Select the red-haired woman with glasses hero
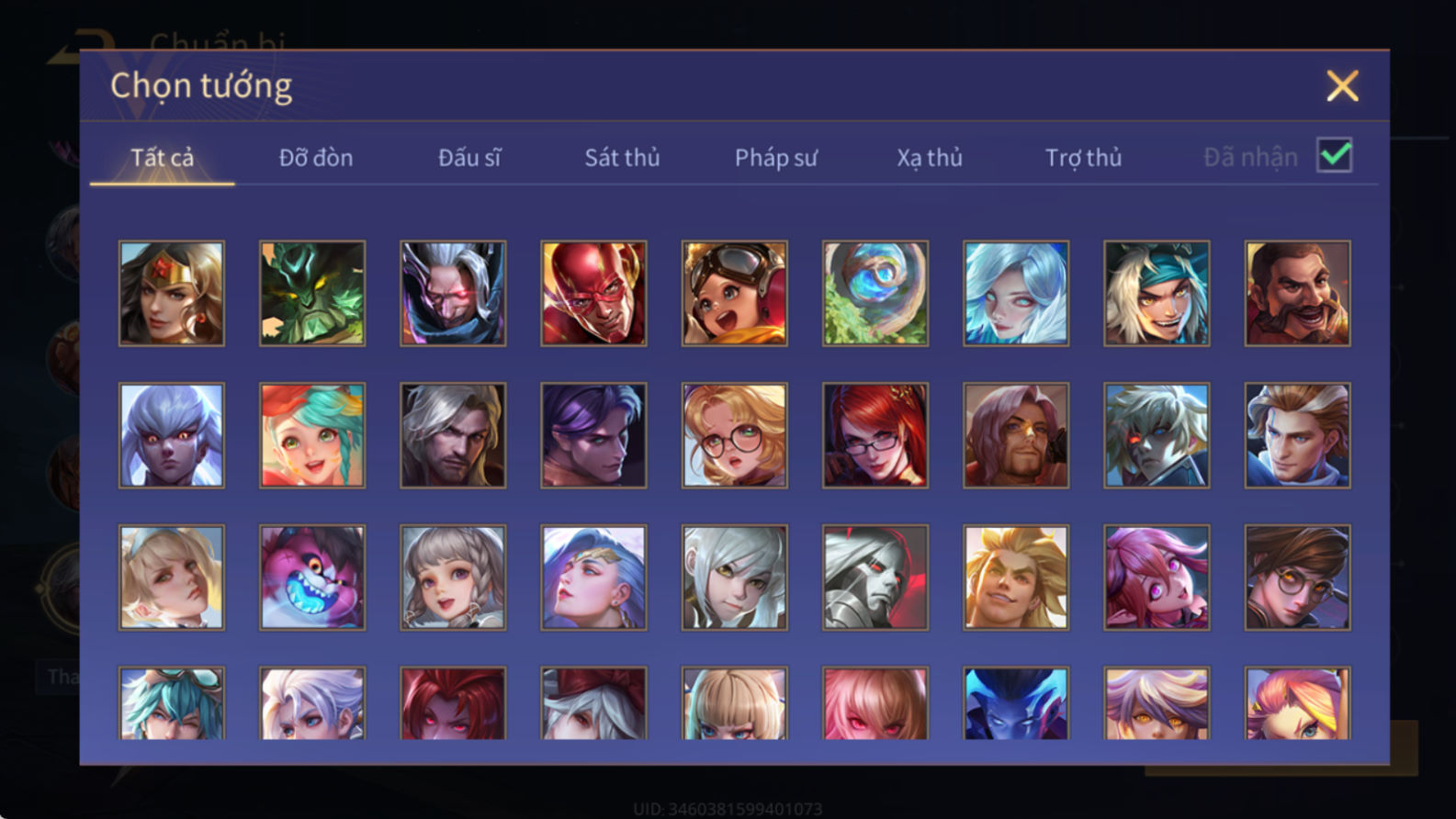Screen dimensions: 1456x819 875,435
